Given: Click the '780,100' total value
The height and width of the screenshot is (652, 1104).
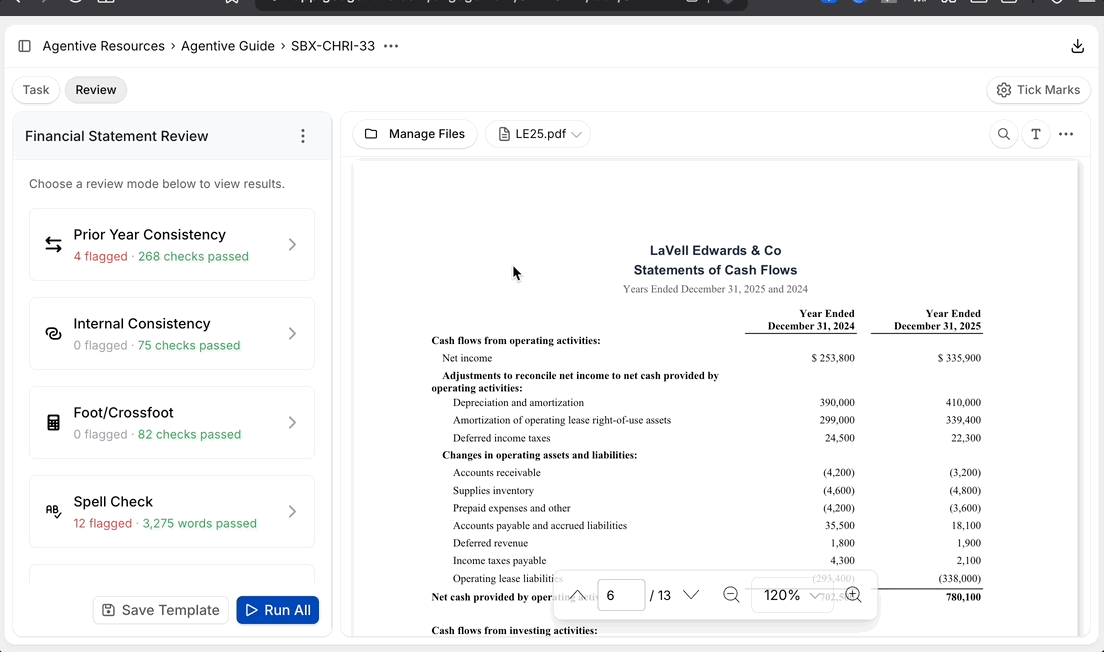Looking at the screenshot, I should [963, 596].
